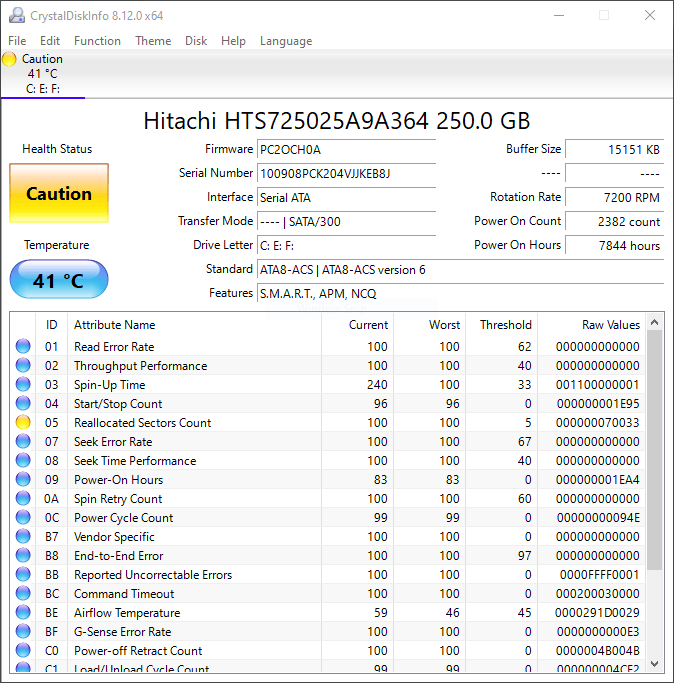Click the ID column header
Image resolution: width=674 pixels, height=683 pixels.
coord(51,325)
